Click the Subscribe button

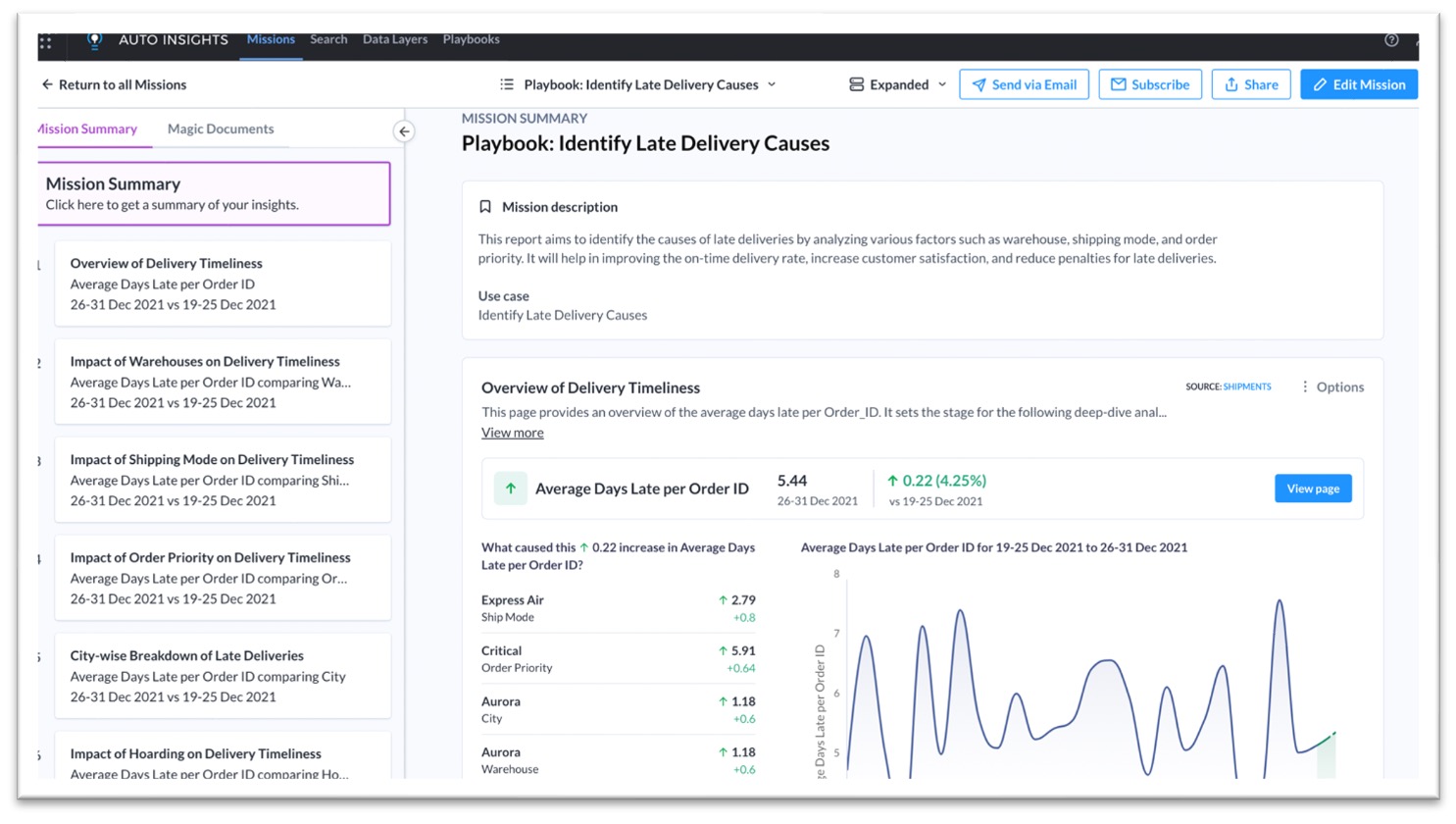[x=1150, y=84]
